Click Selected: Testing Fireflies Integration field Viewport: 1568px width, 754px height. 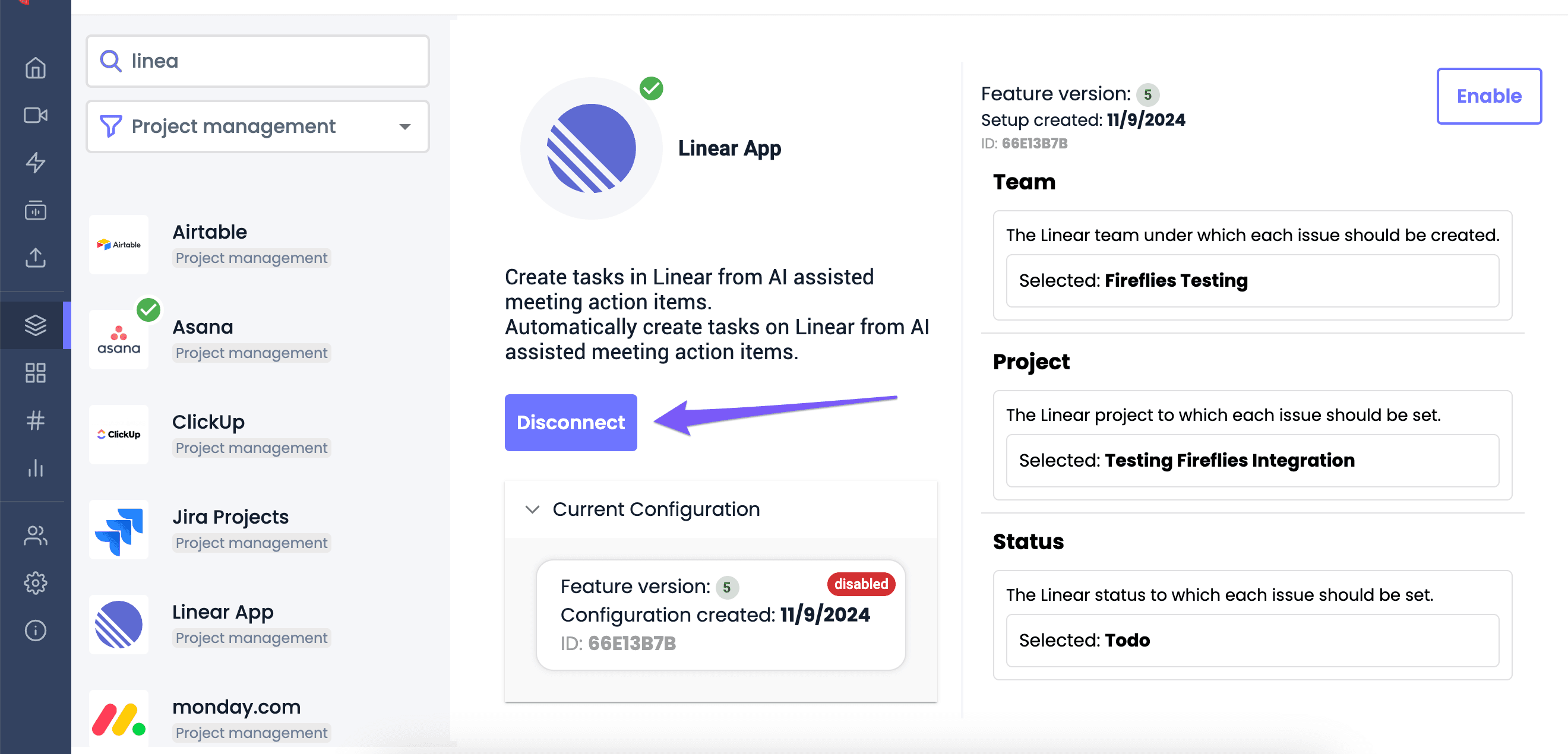point(1252,461)
